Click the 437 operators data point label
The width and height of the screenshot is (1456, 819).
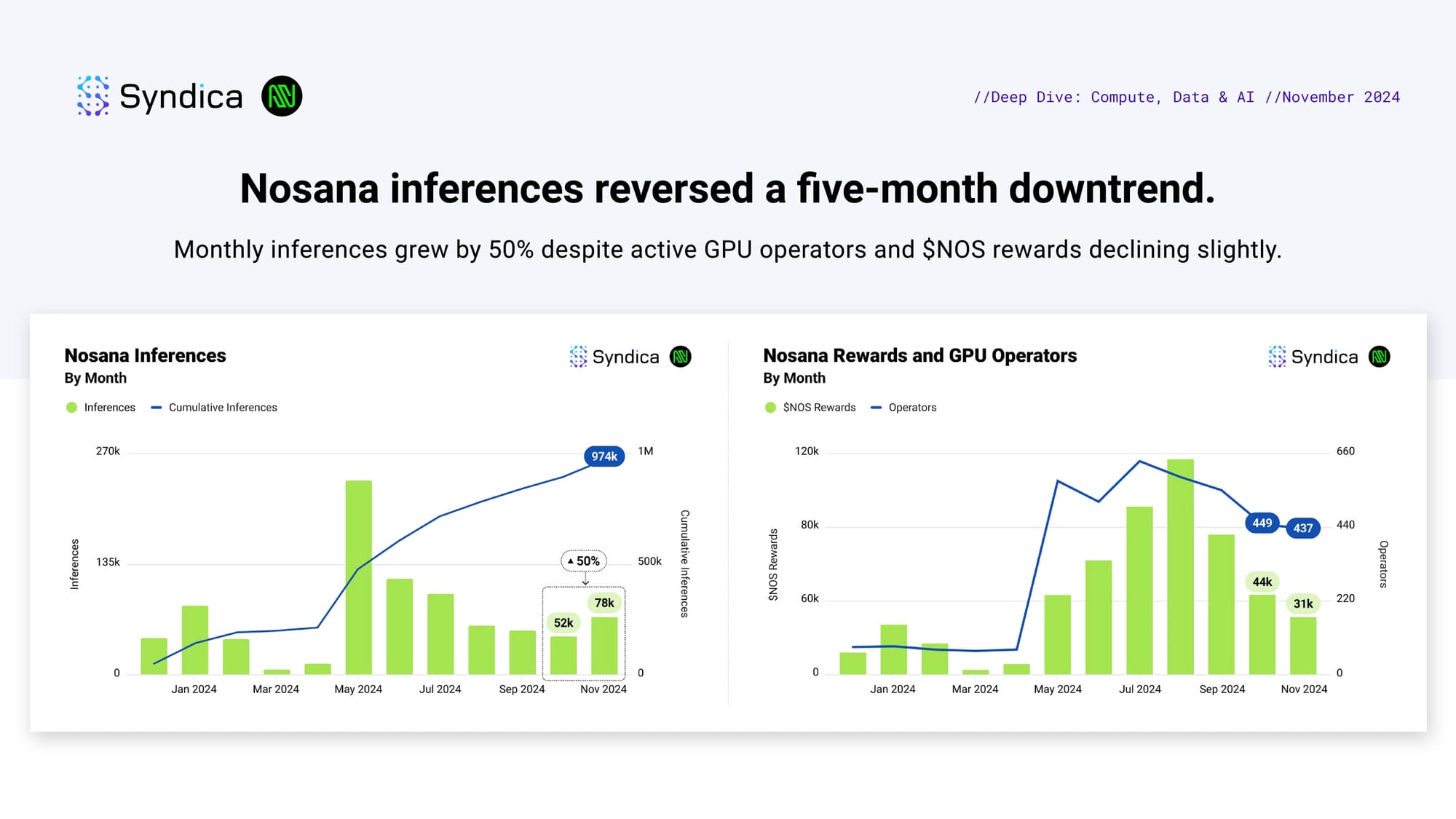(x=1302, y=529)
